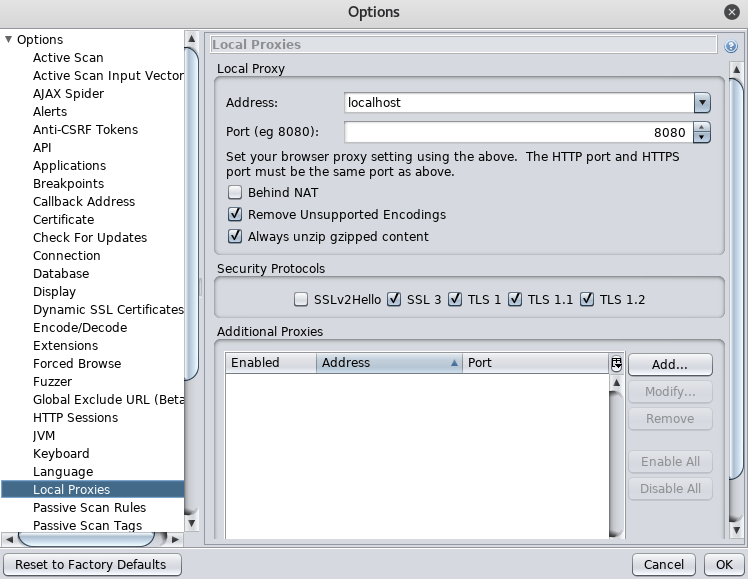Click into the Address text field

[519, 103]
